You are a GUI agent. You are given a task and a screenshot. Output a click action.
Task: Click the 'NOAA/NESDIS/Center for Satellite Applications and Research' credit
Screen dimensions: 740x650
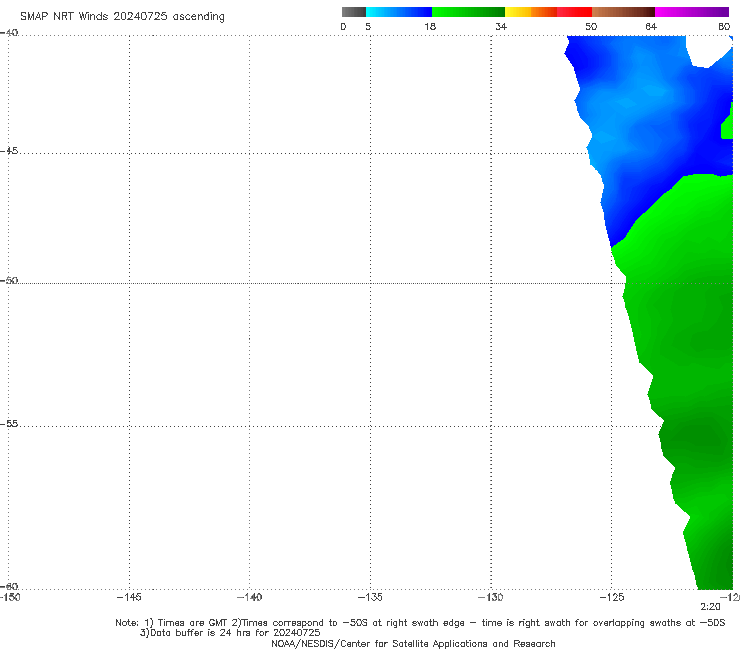coord(413,644)
